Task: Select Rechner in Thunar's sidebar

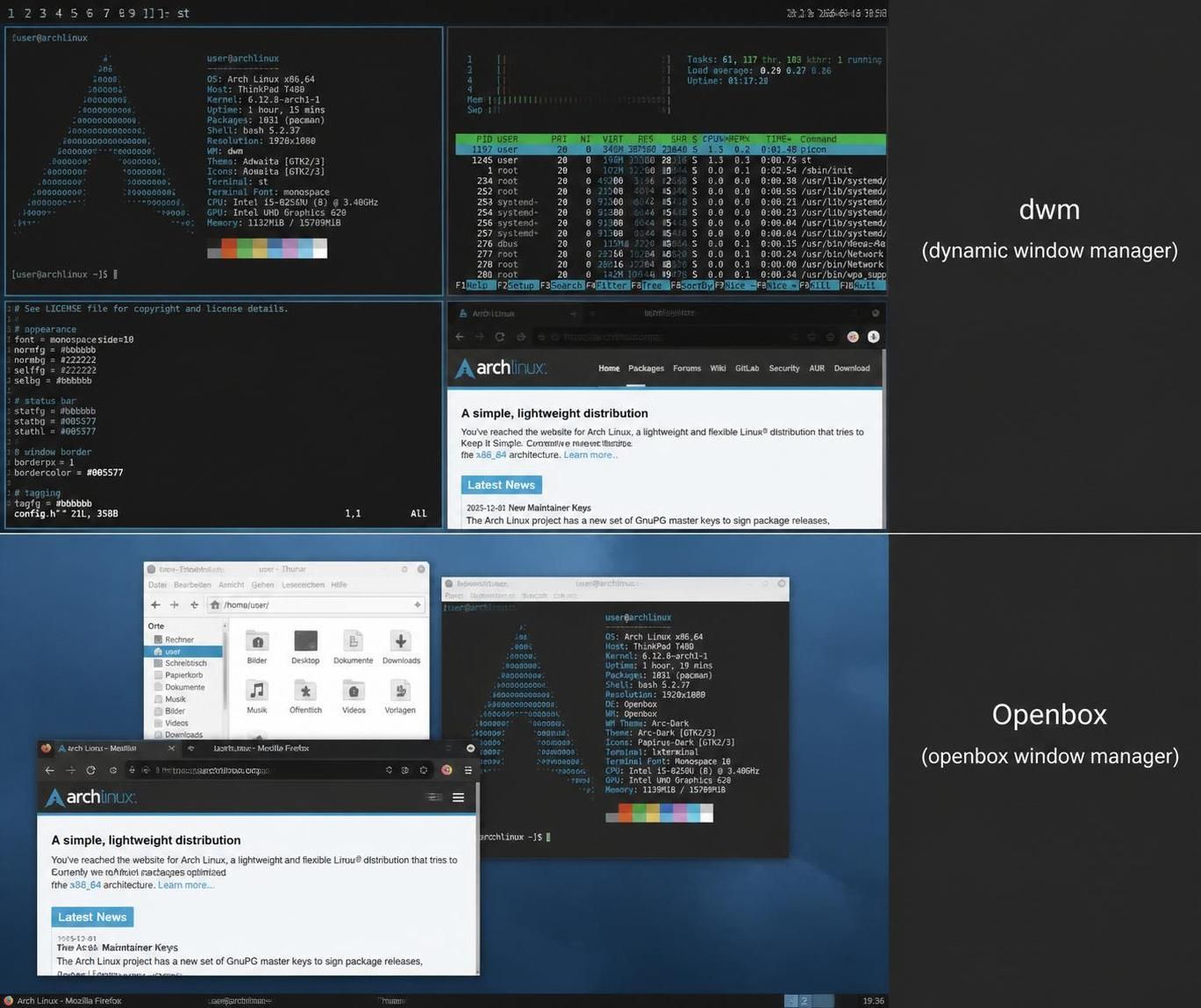Action: 179,640
